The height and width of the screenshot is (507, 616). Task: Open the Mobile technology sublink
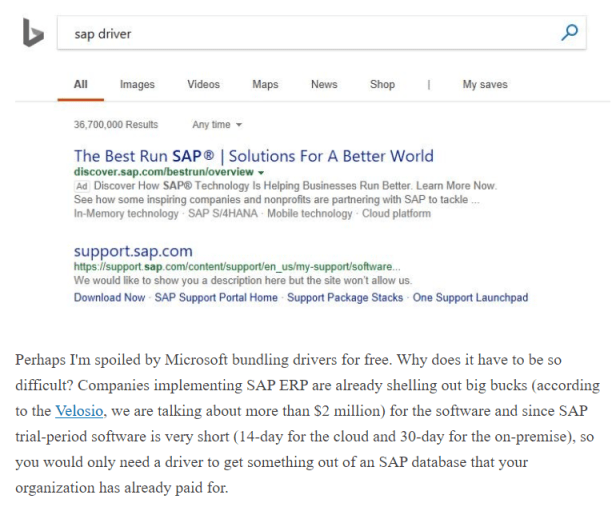coord(310,214)
